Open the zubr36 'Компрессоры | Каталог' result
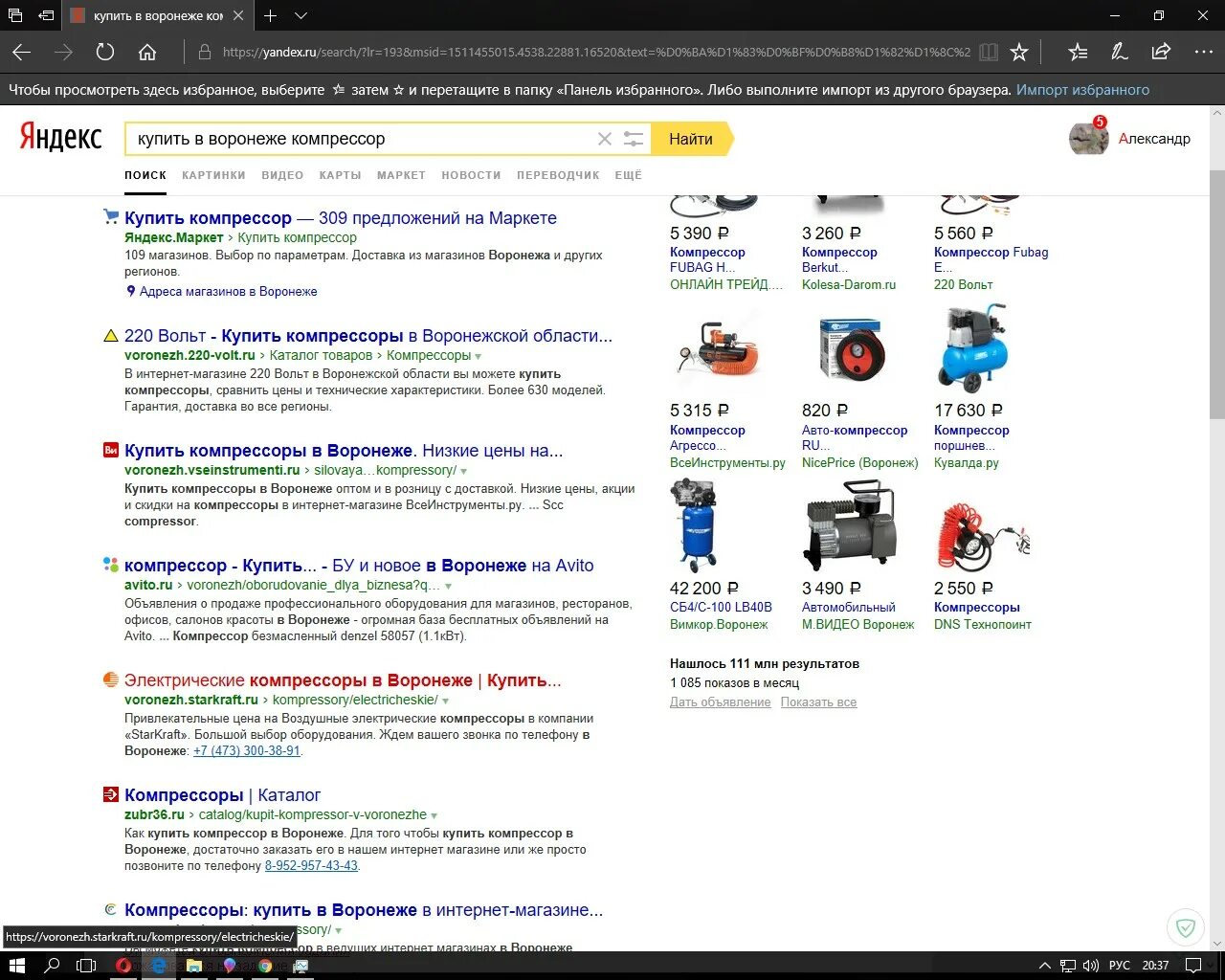1225x980 pixels. click(x=222, y=795)
